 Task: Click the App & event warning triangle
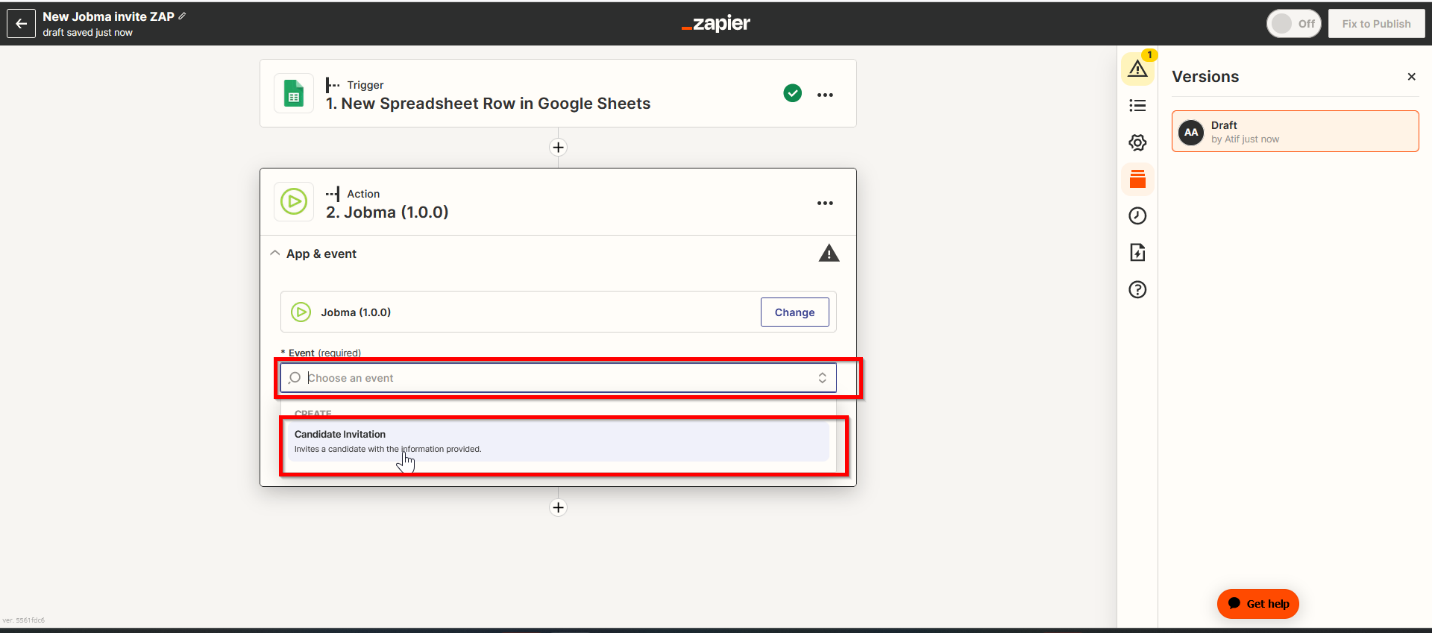(829, 254)
